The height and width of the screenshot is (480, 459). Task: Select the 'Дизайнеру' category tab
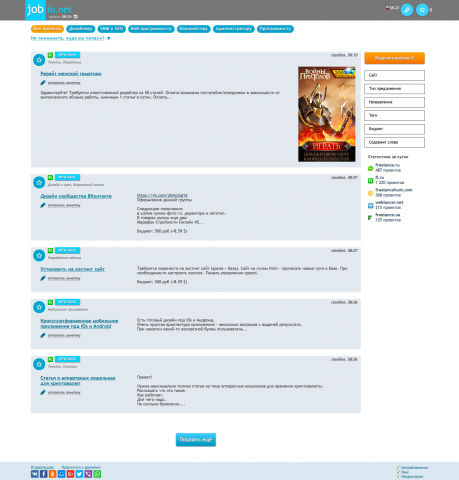(81, 29)
